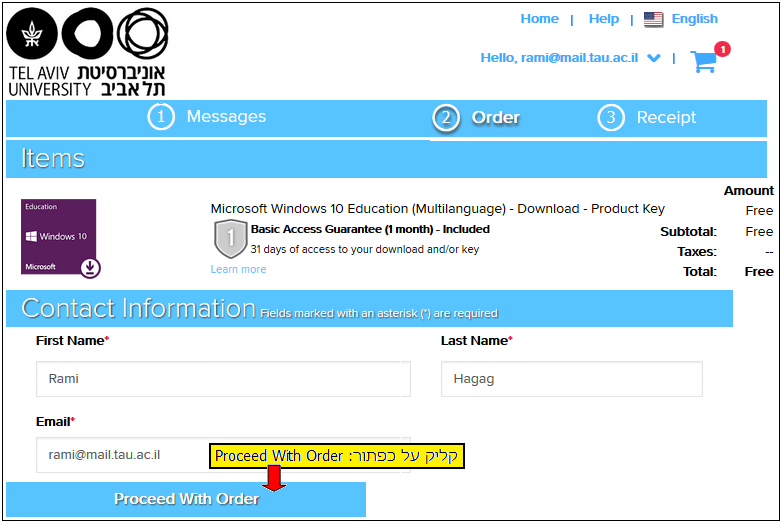Follow the Learn more link

coord(238,269)
